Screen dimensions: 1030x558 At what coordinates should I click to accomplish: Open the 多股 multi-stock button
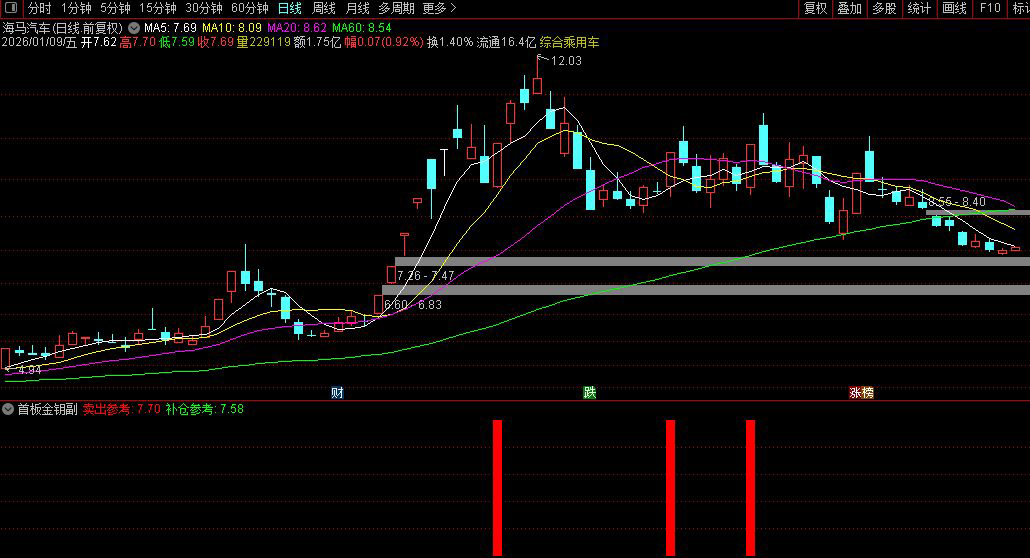pyautogui.click(x=884, y=9)
